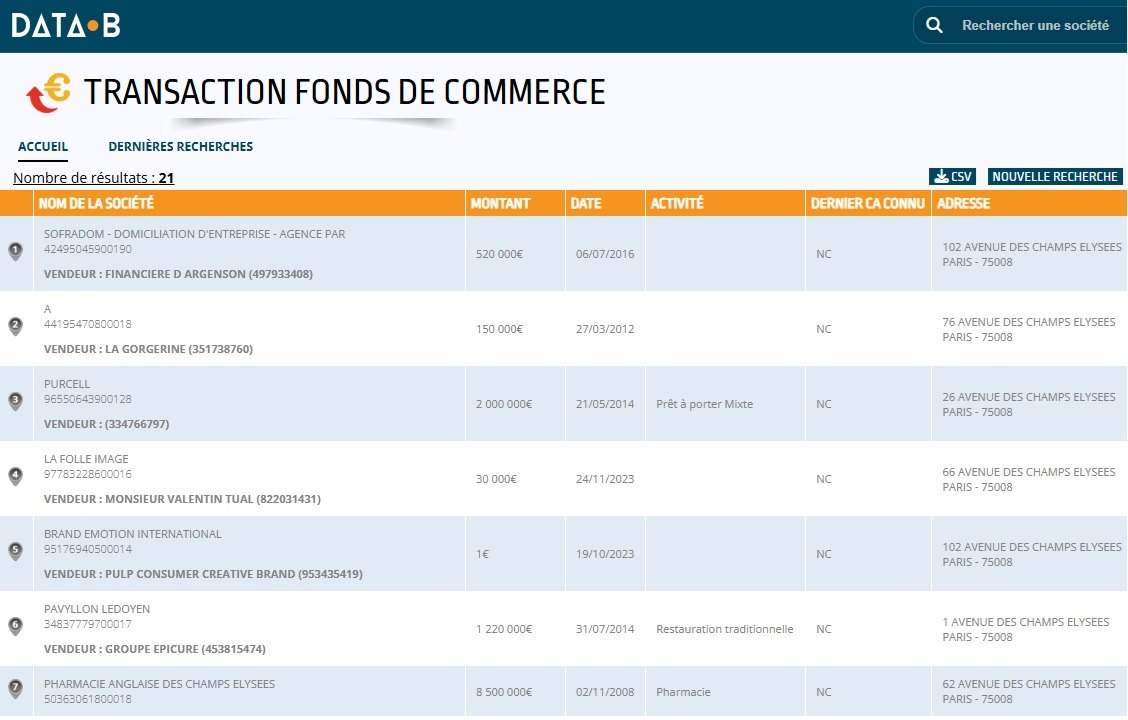Focus the Rechercher une société search field

(1035, 25)
